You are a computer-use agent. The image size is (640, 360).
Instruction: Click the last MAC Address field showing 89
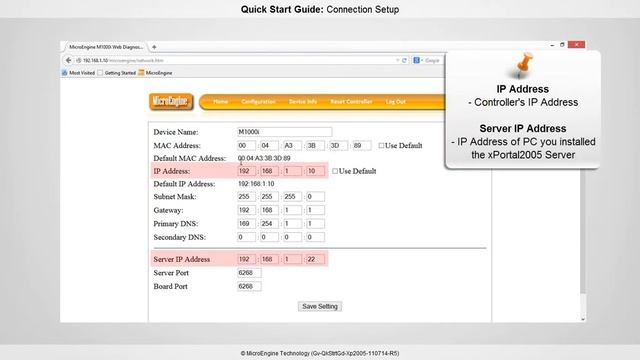point(362,145)
